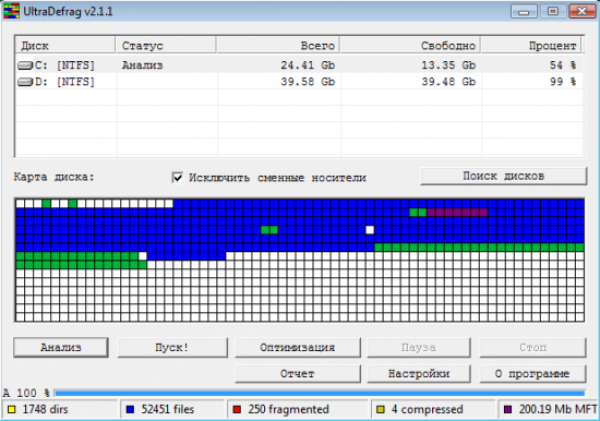Minimize the UltraDefrag window
600x421 pixels.
(x=524, y=11)
